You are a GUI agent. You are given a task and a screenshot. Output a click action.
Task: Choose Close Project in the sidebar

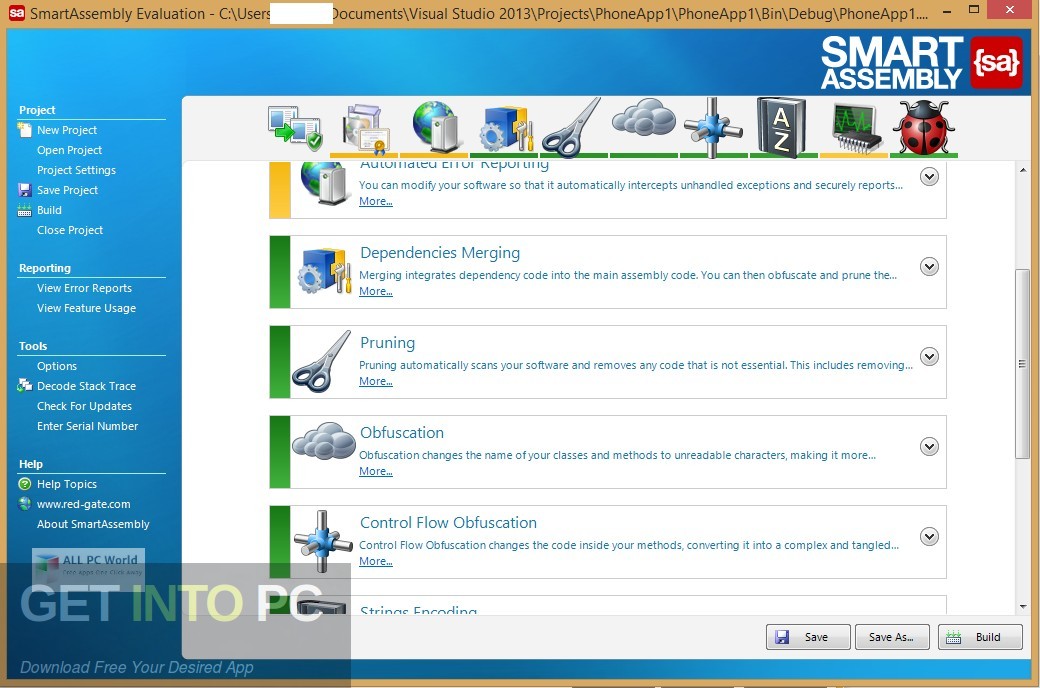70,230
